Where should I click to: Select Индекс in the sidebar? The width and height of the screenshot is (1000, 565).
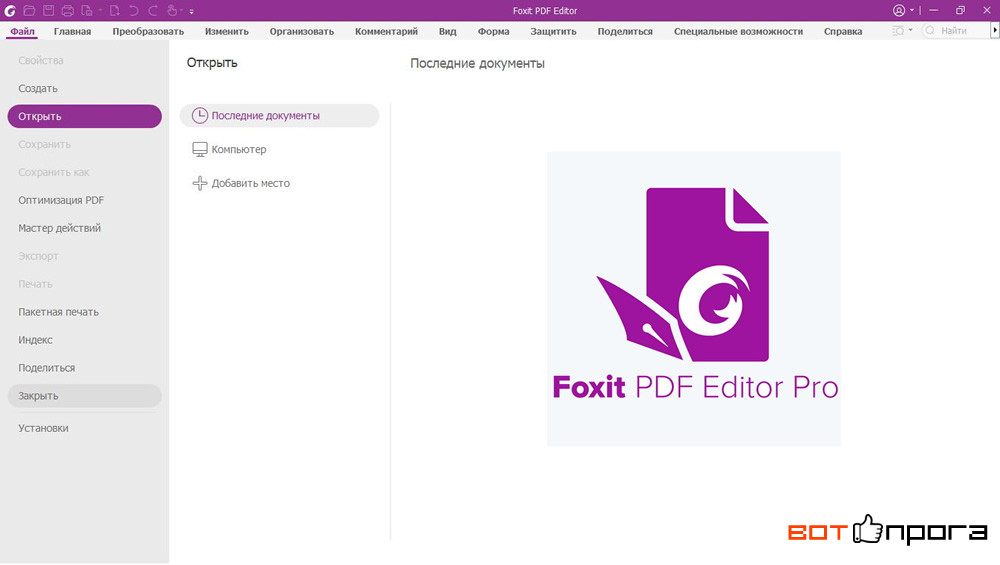[84, 340]
